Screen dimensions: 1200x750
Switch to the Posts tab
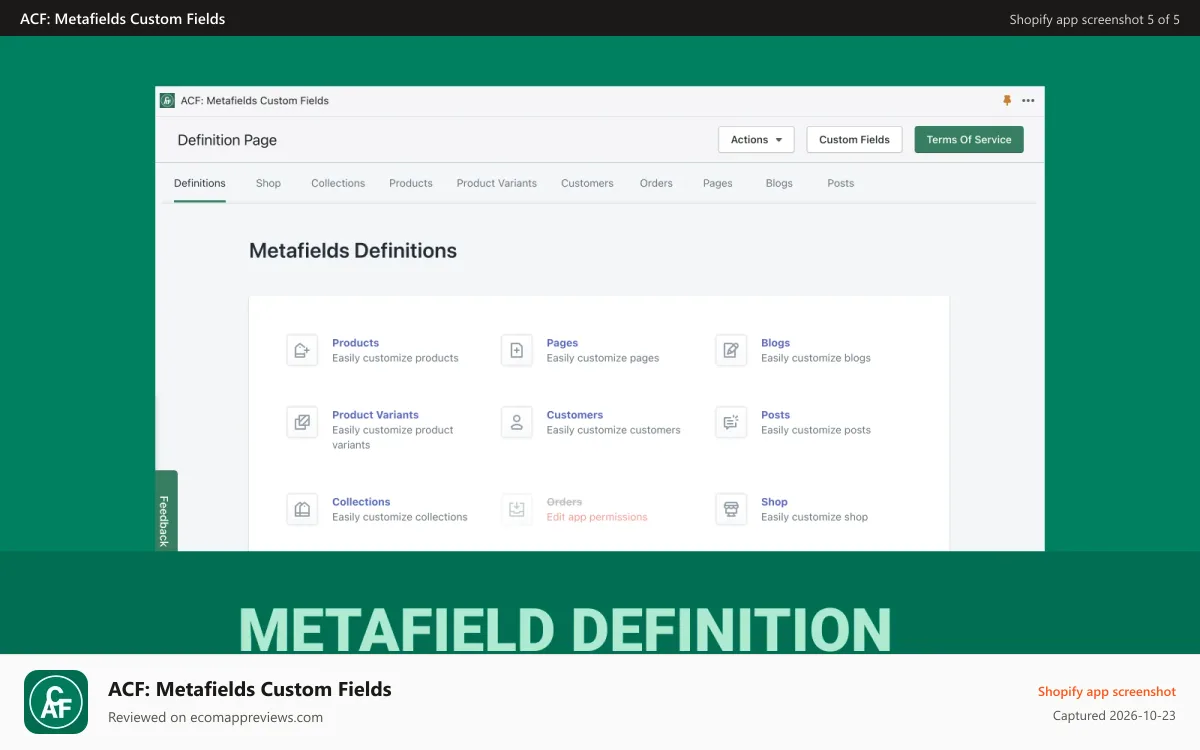coord(841,183)
